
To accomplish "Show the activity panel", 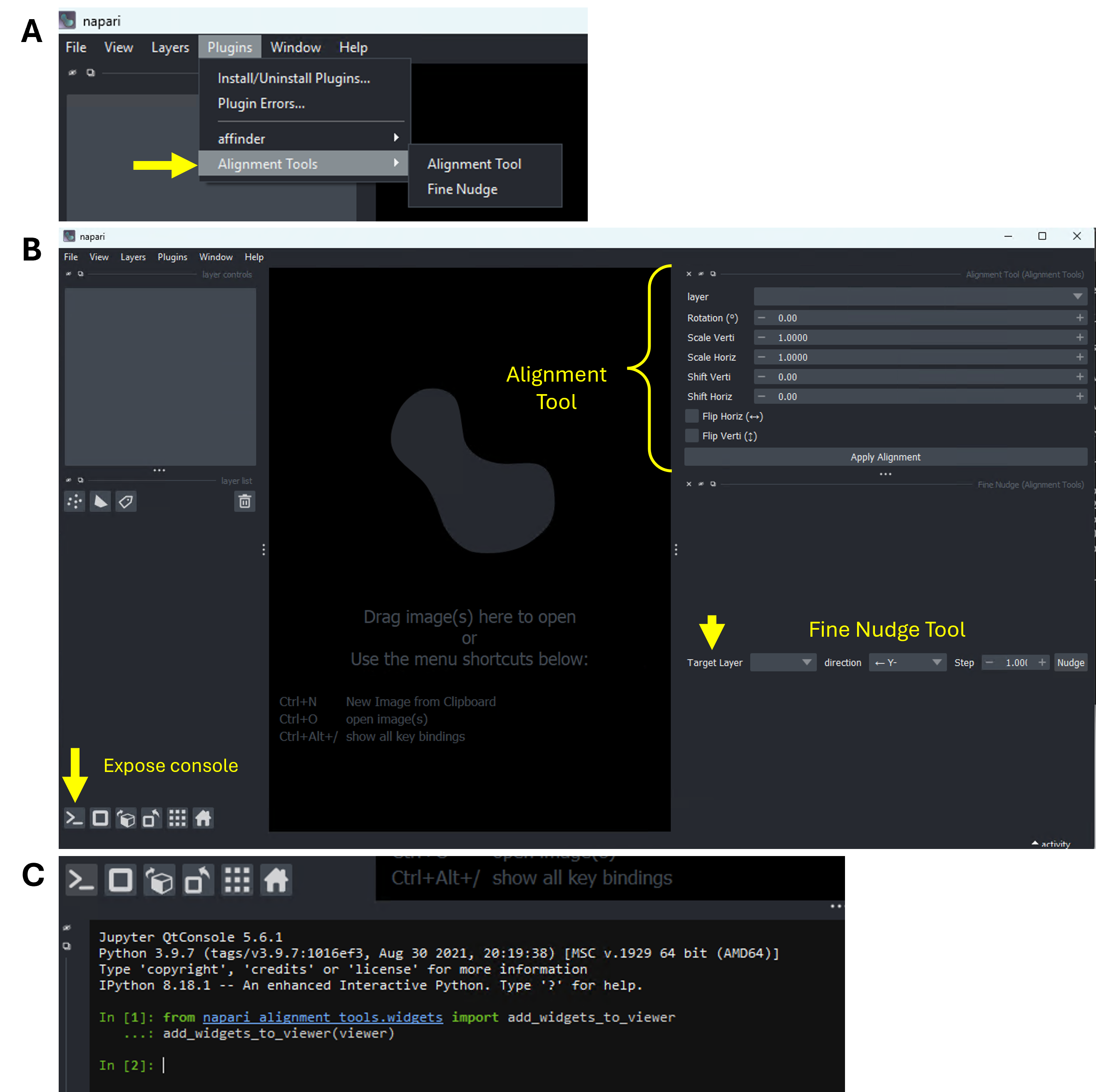I will (1051, 844).
